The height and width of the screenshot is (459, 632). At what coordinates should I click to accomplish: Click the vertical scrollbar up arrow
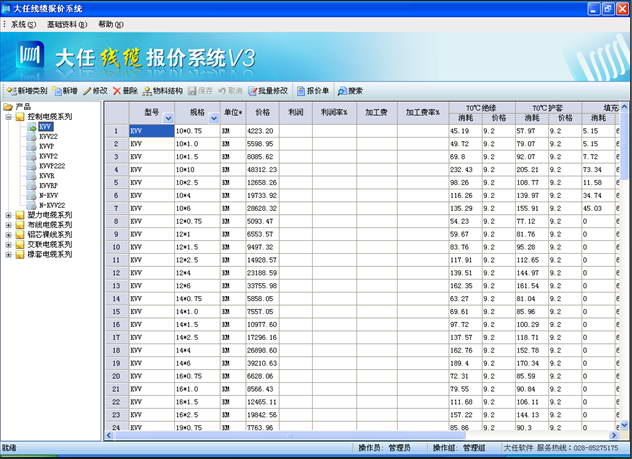624,107
